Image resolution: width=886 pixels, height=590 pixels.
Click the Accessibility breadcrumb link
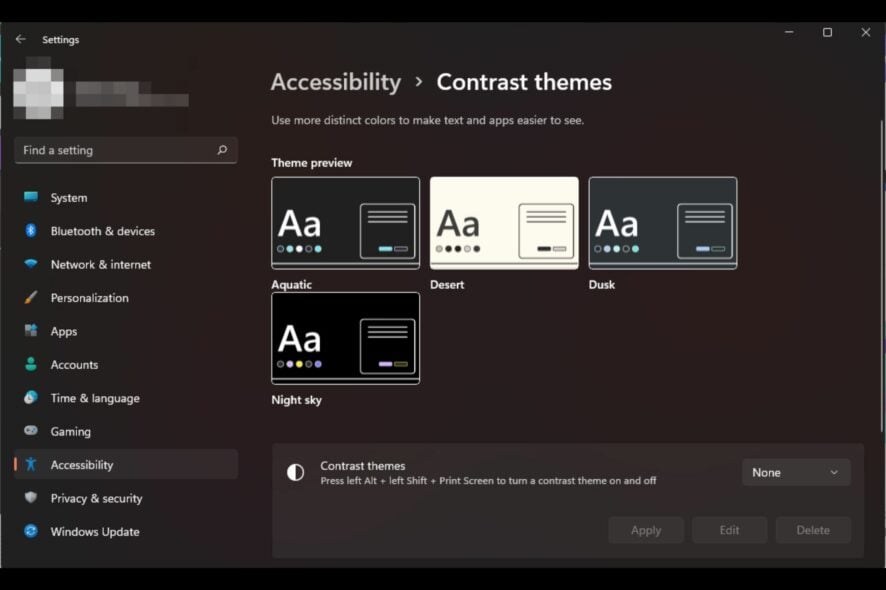pos(336,82)
